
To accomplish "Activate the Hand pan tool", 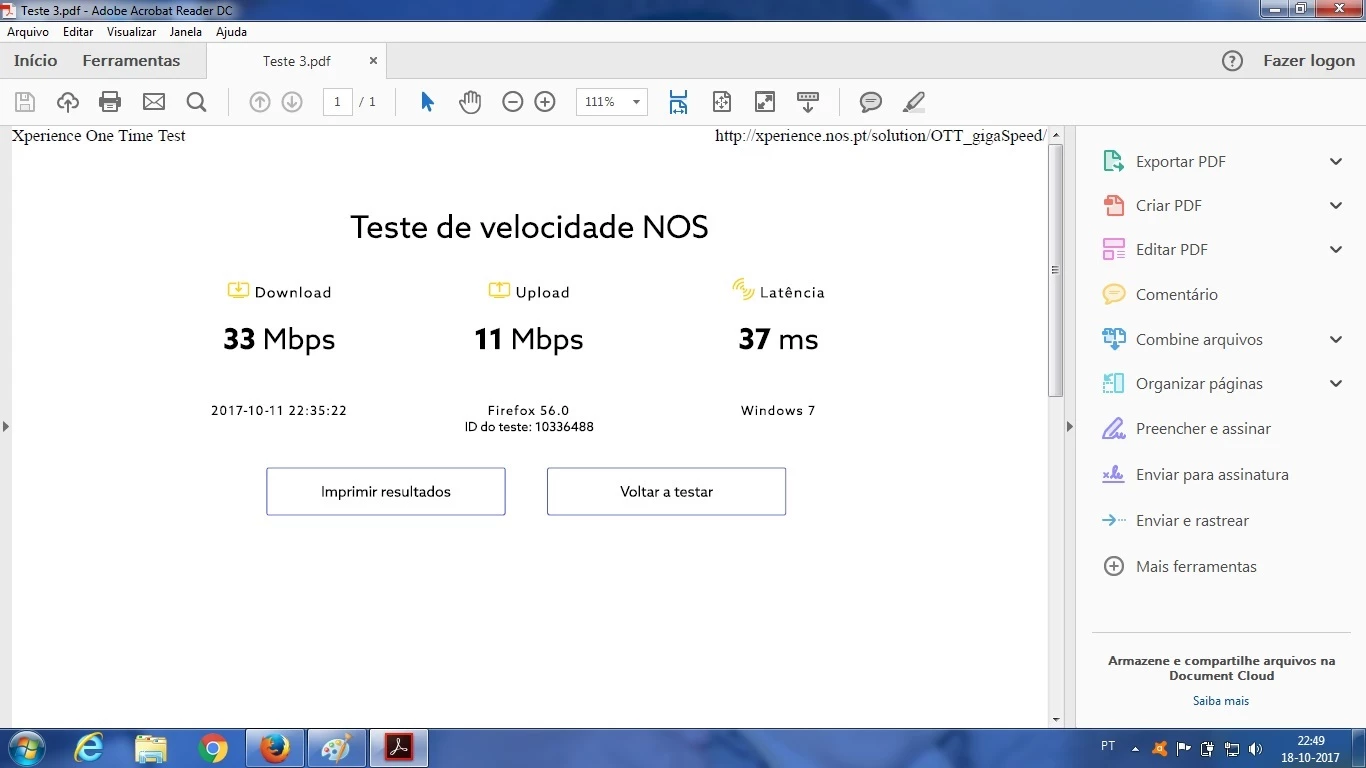I will click(470, 102).
